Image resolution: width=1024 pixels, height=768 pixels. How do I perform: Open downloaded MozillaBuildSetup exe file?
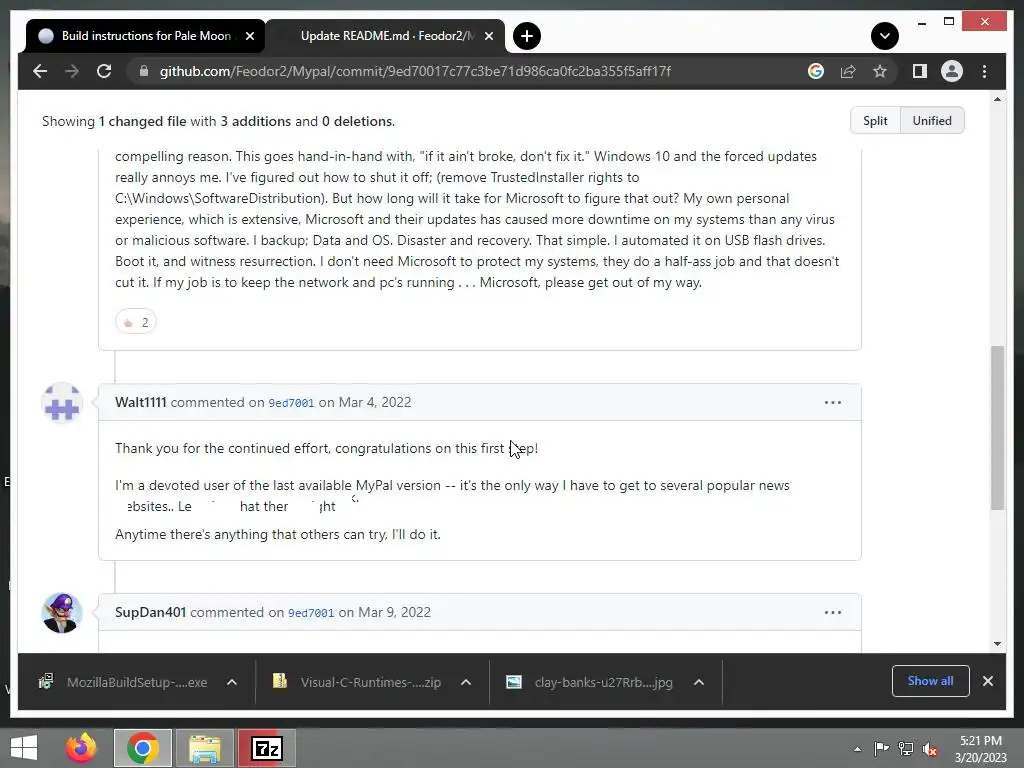click(124, 682)
